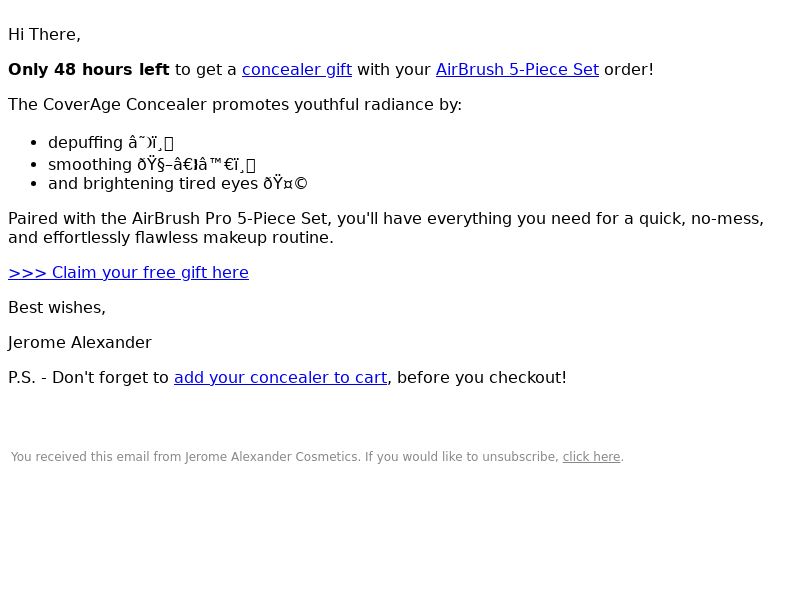Click the unsubscribe 'click here' link
This screenshot has height=600, width=800.
tap(591, 457)
